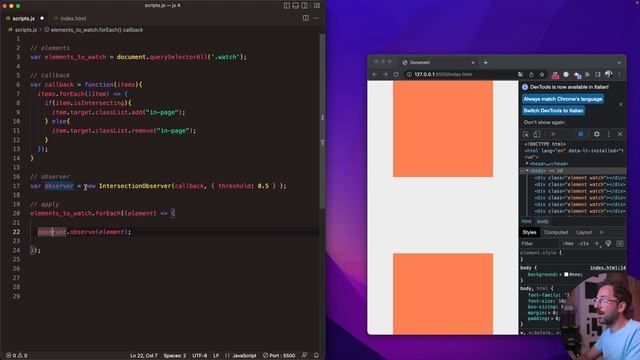The height and width of the screenshot is (360, 640).
Task: Collapse the body element in DevTools
Action: [527, 171]
